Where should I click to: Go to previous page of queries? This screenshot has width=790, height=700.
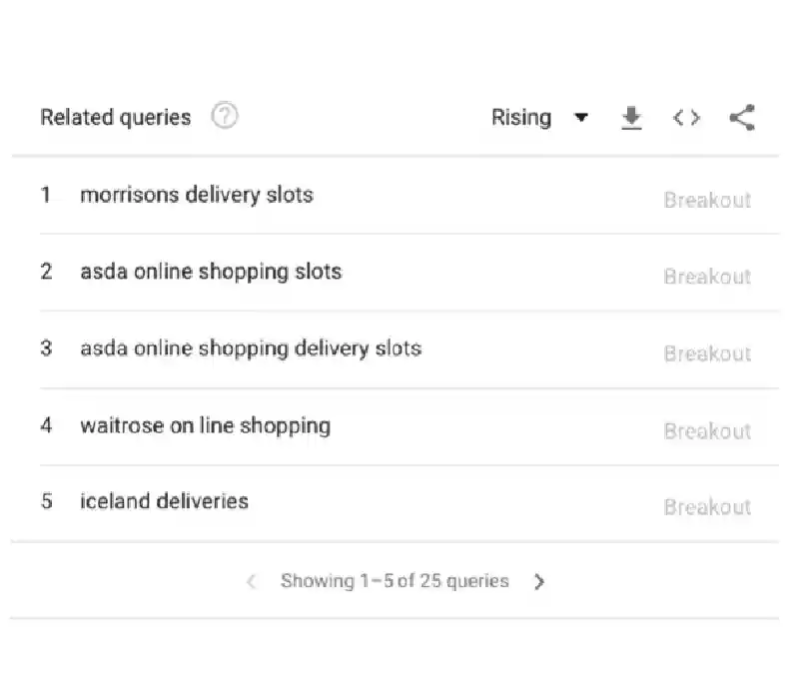(x=251, y=582)
